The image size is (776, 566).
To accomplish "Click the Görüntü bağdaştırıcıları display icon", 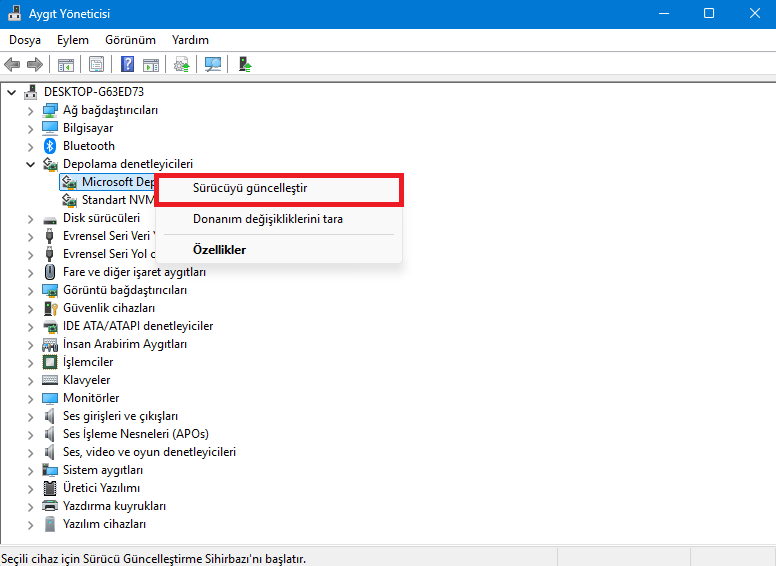I will click(49, 290).
